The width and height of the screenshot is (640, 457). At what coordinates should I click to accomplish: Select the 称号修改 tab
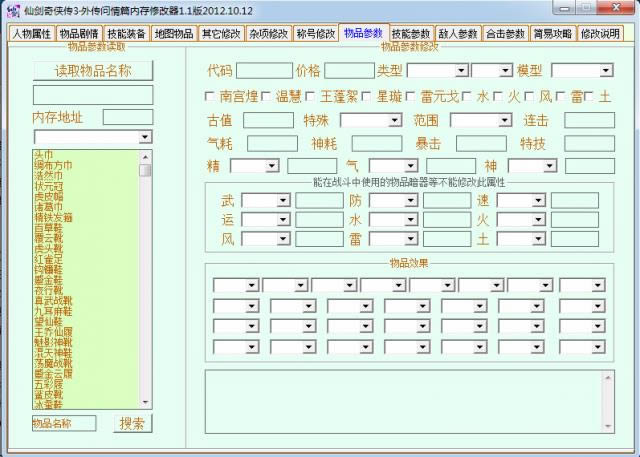316,33
